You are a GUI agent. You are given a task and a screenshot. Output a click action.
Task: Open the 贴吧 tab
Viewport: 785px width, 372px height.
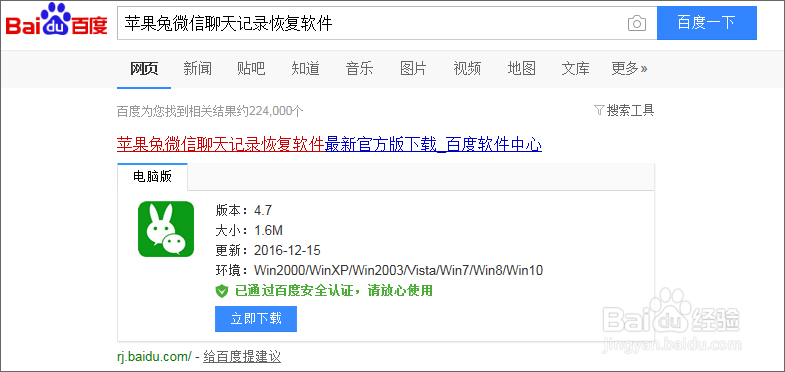pyautogui.click(x=251, y=69)
